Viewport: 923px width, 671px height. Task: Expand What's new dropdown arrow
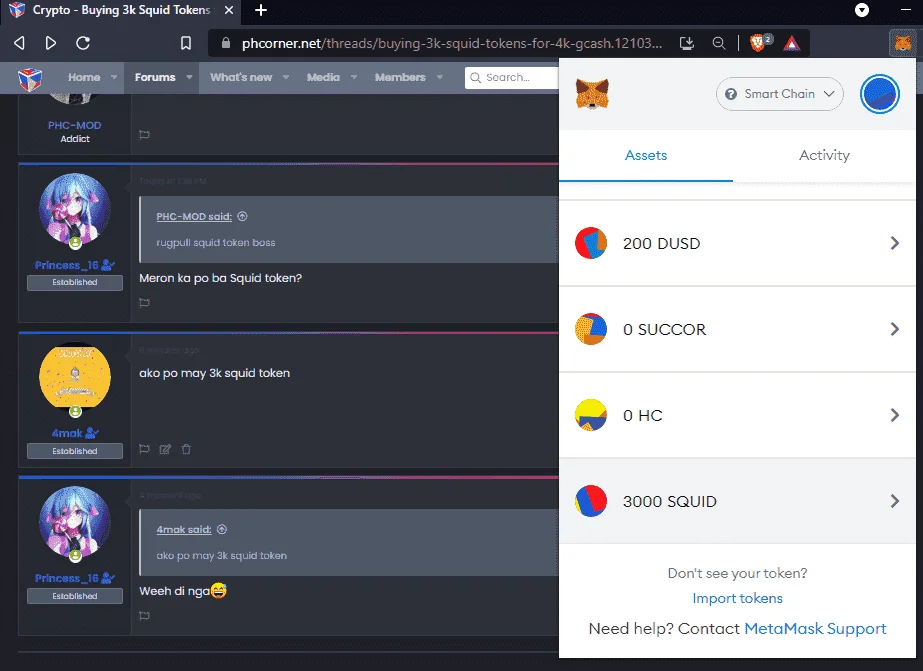[285, 77]
